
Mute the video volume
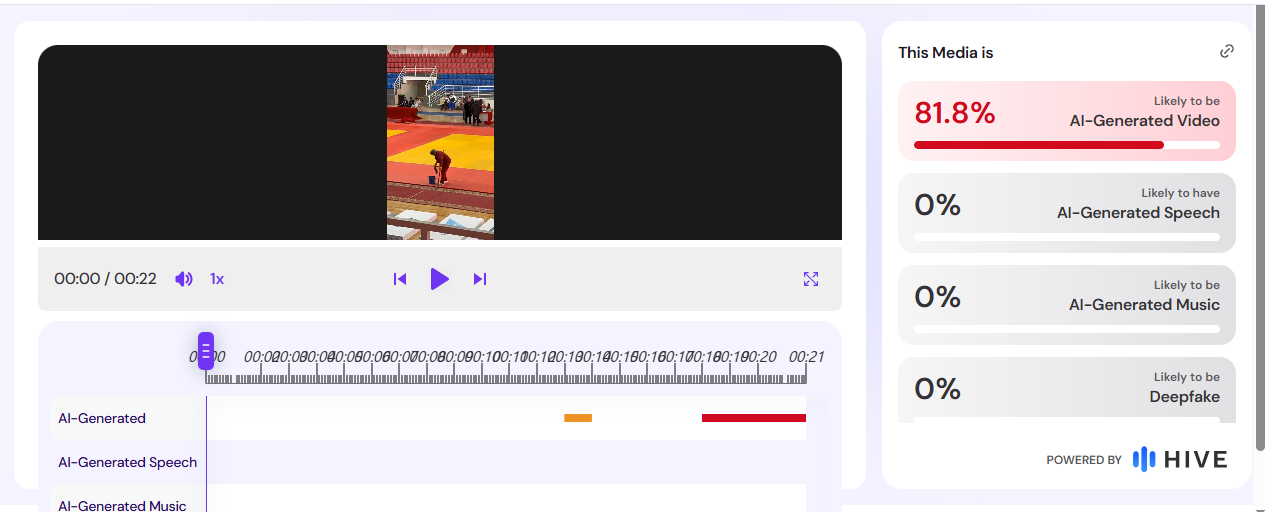click(184, 279)
